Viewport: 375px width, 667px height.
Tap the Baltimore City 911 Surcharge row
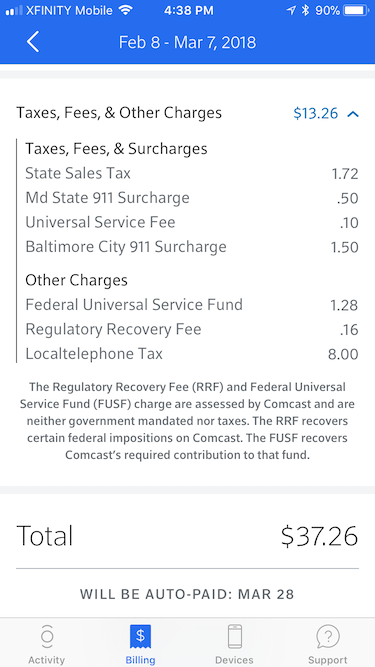tap(192, 247)
